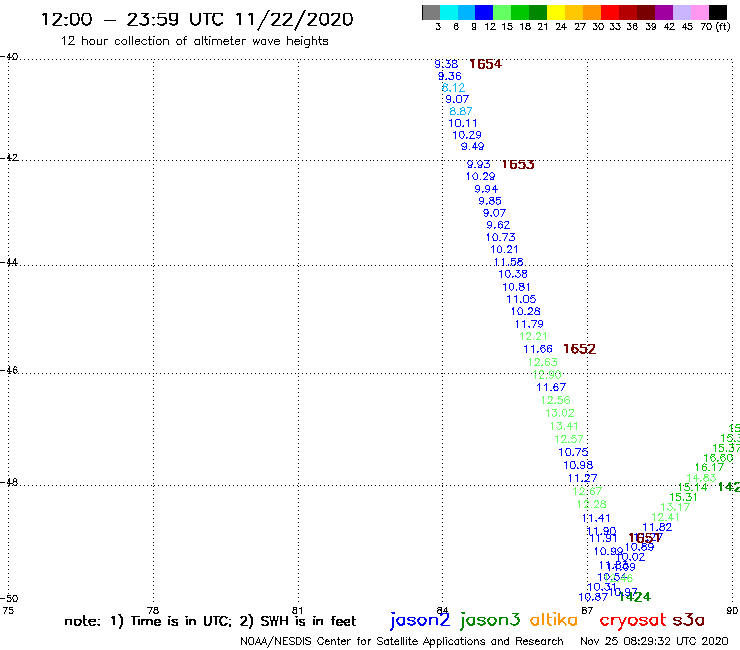This screenshot has width=740, height=650.
Task: Select the pass label 1652
Action: point(580,349)
